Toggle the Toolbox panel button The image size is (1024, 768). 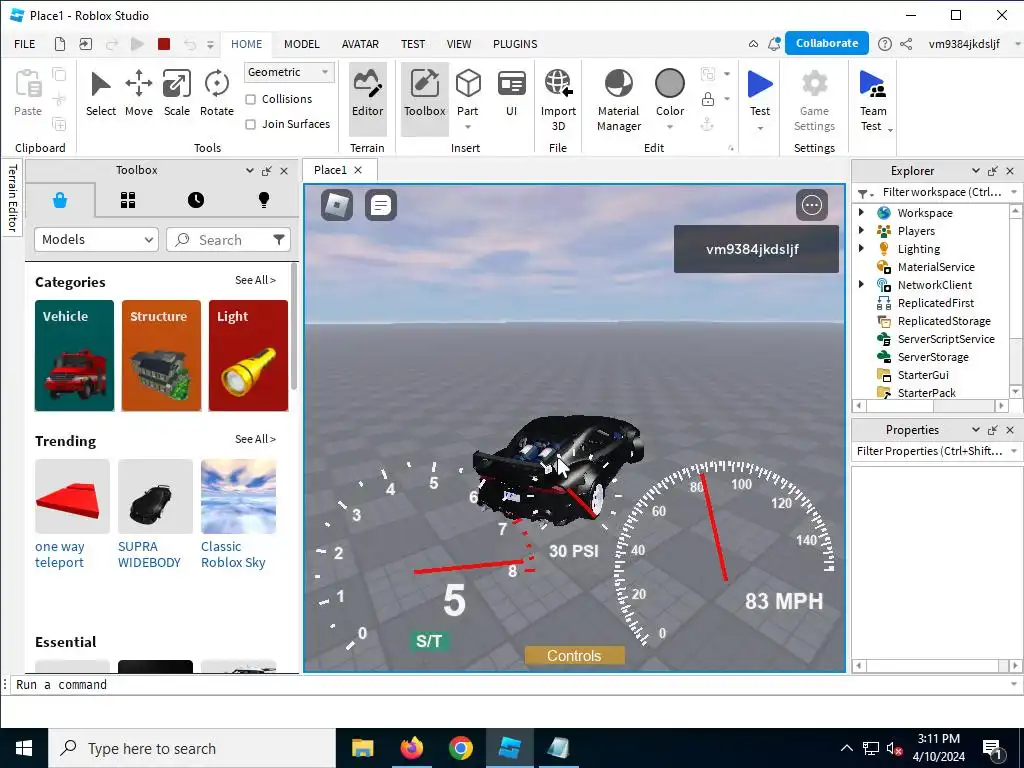coord(424,99)
